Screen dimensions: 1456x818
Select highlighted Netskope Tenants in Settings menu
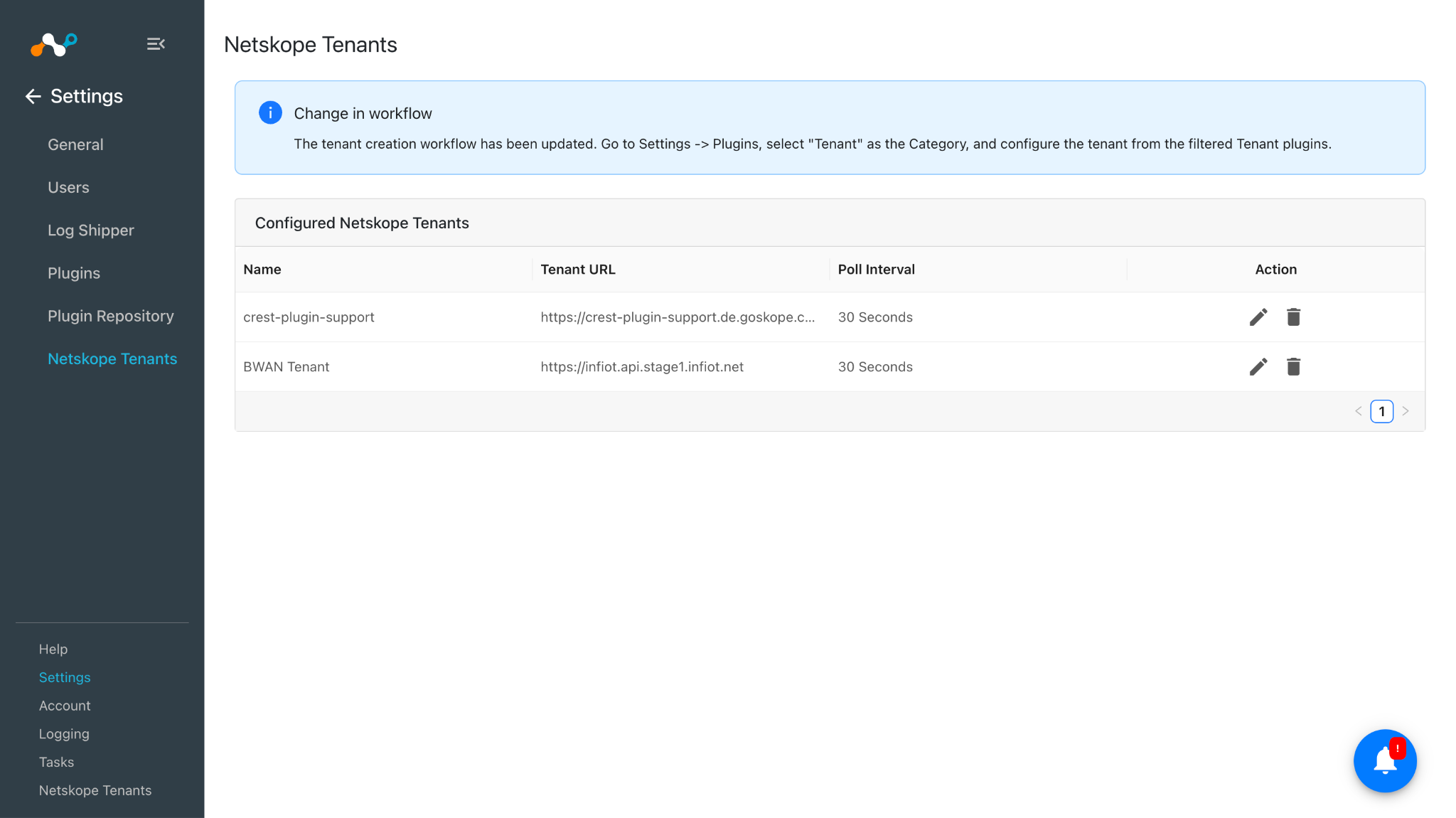(112, 358)
